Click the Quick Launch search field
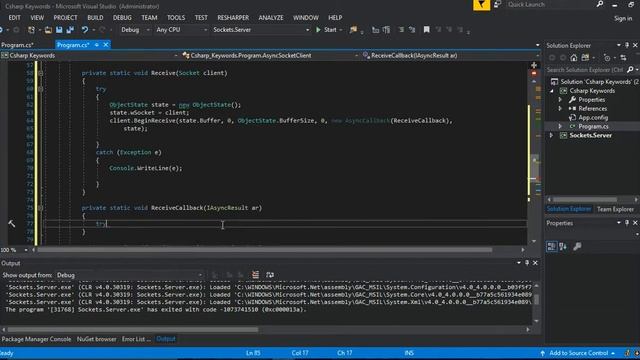The width and height of the screenshot is (640, 360). tap(550, 4)
